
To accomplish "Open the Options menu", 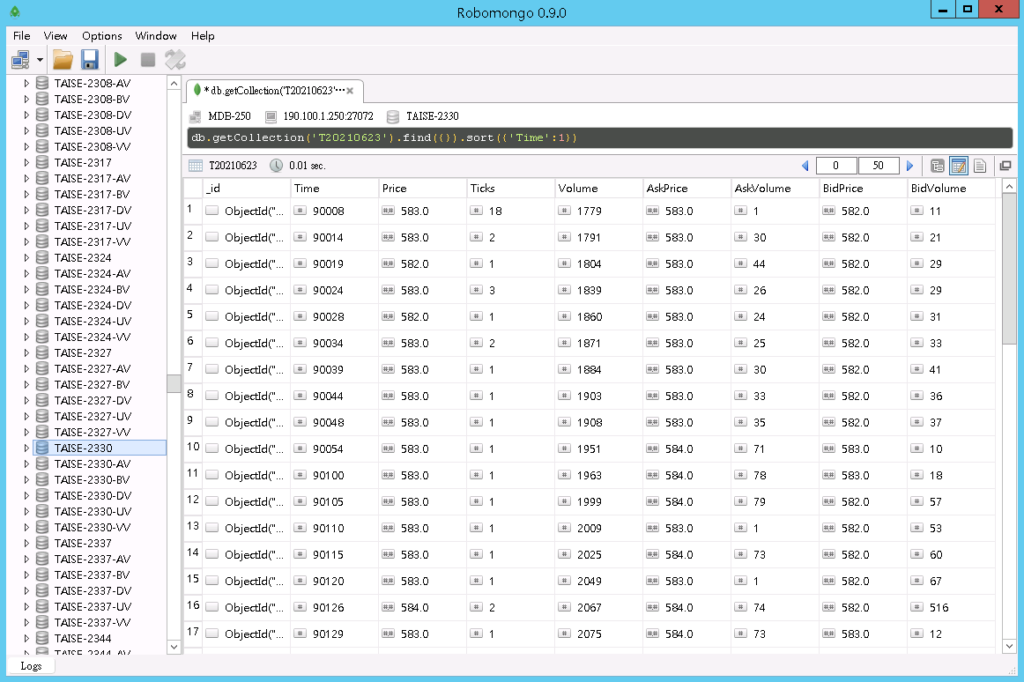I will 102,36.
